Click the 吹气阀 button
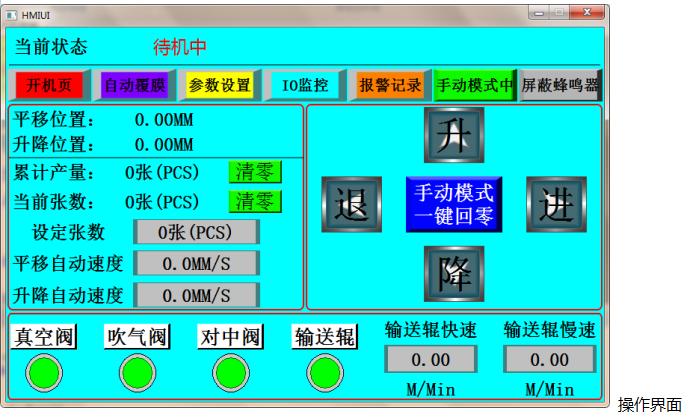This screenshot has width=686, height=413. pos(137,337)
